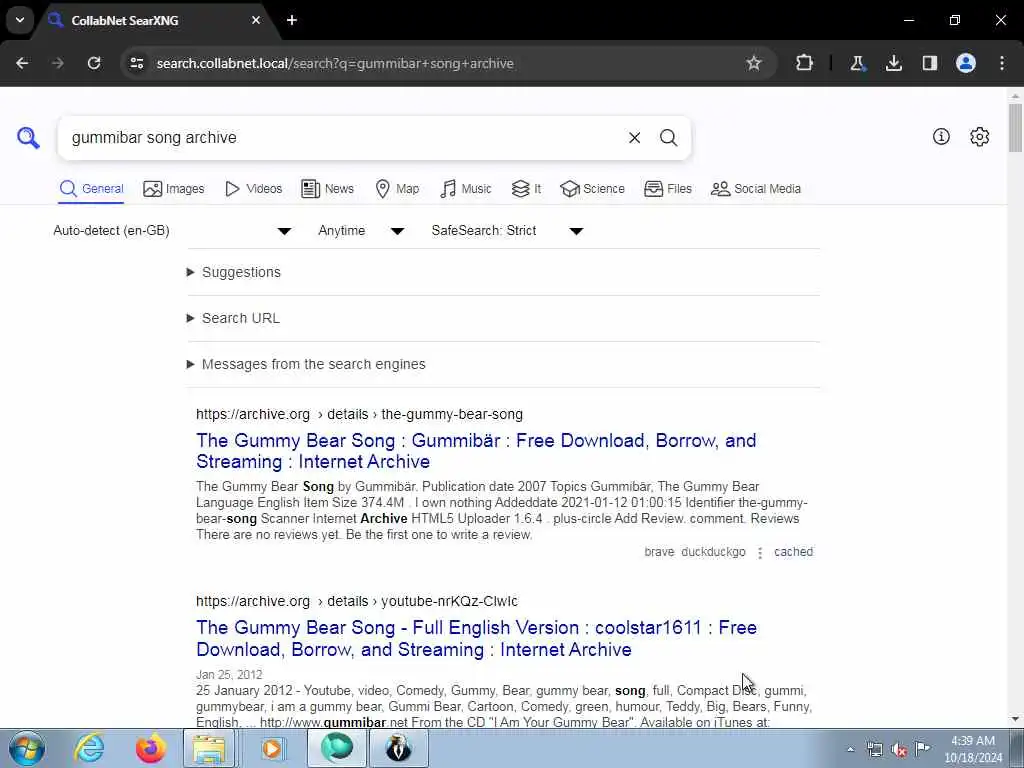Toggle muted volume icon in system tray
This screenshot has height=768, width=1024.
coord(899,750)
